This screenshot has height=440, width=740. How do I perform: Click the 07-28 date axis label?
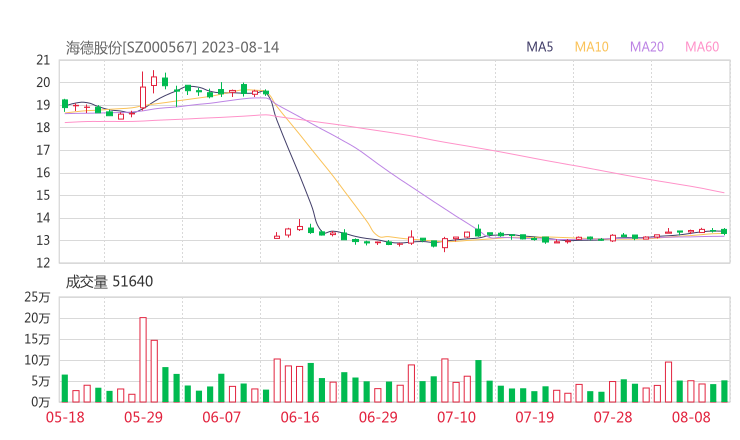tap(613, 417)
